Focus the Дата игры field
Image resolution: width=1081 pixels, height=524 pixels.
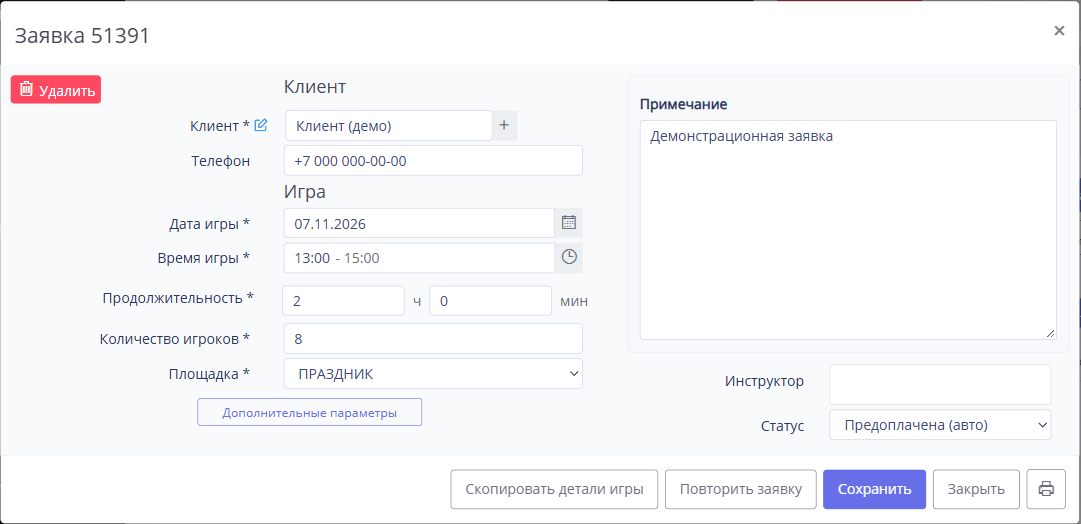[x=419, y=223]
